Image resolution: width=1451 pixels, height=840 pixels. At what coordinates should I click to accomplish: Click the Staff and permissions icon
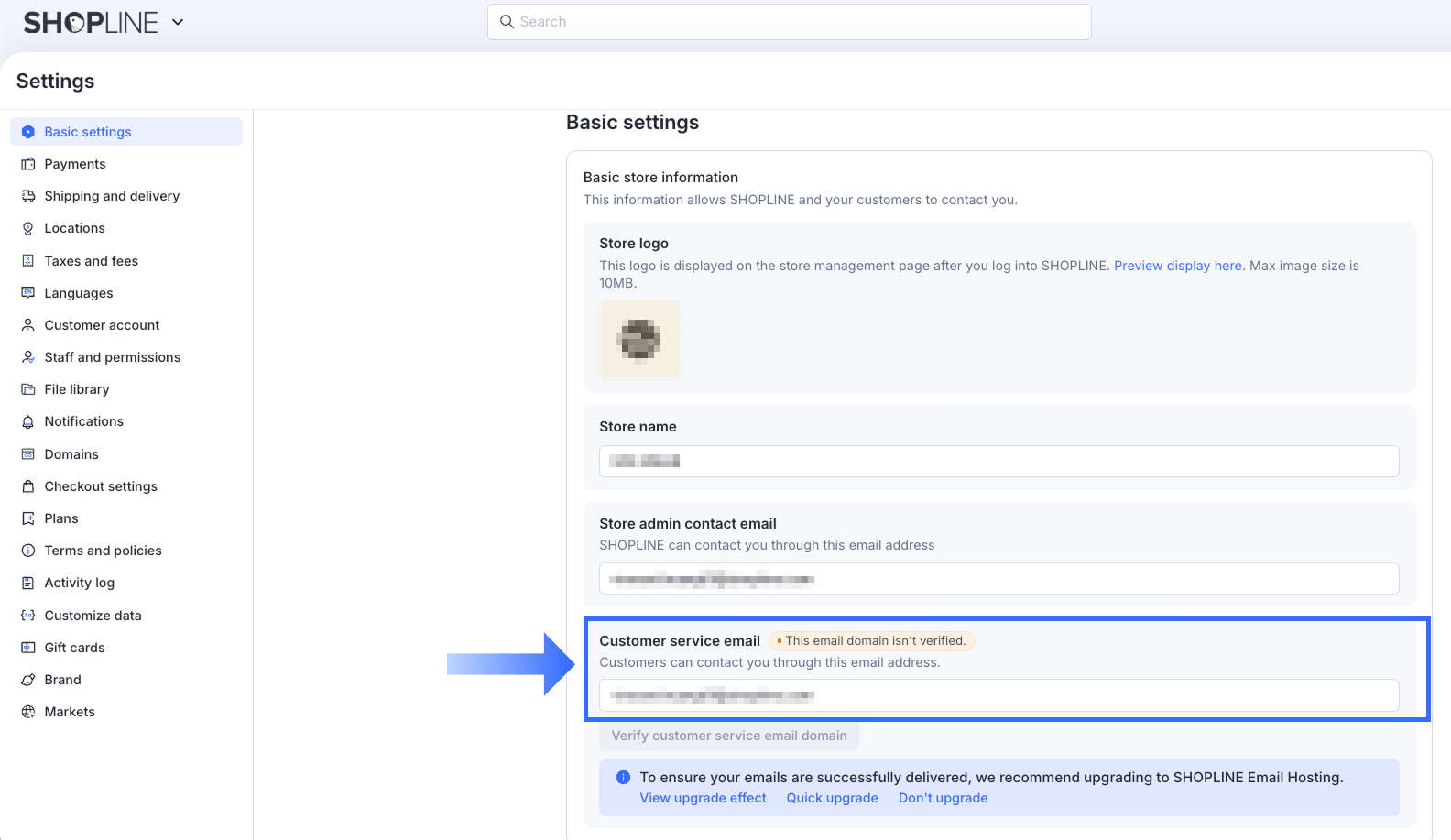(x=28, y=357)
